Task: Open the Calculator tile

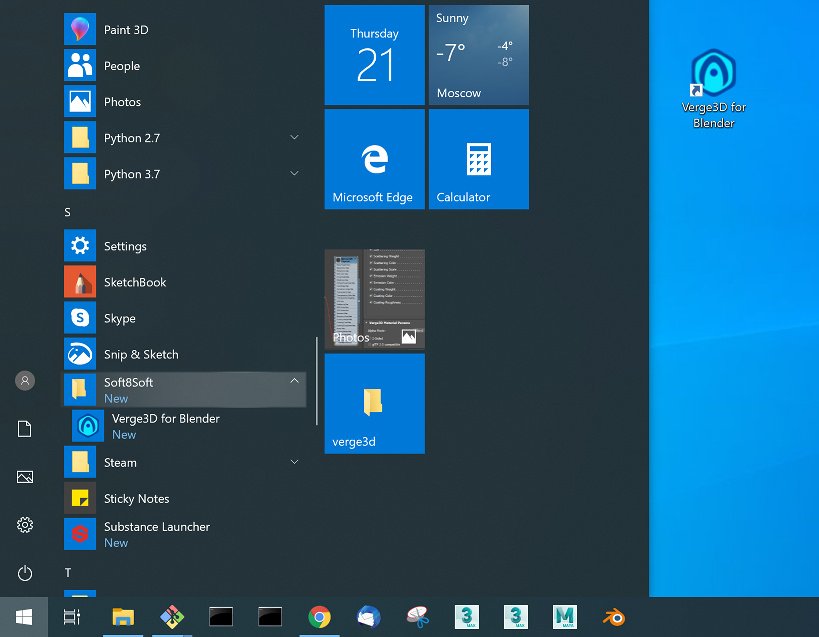Action: pyautogui.click(x=479, y=159)
